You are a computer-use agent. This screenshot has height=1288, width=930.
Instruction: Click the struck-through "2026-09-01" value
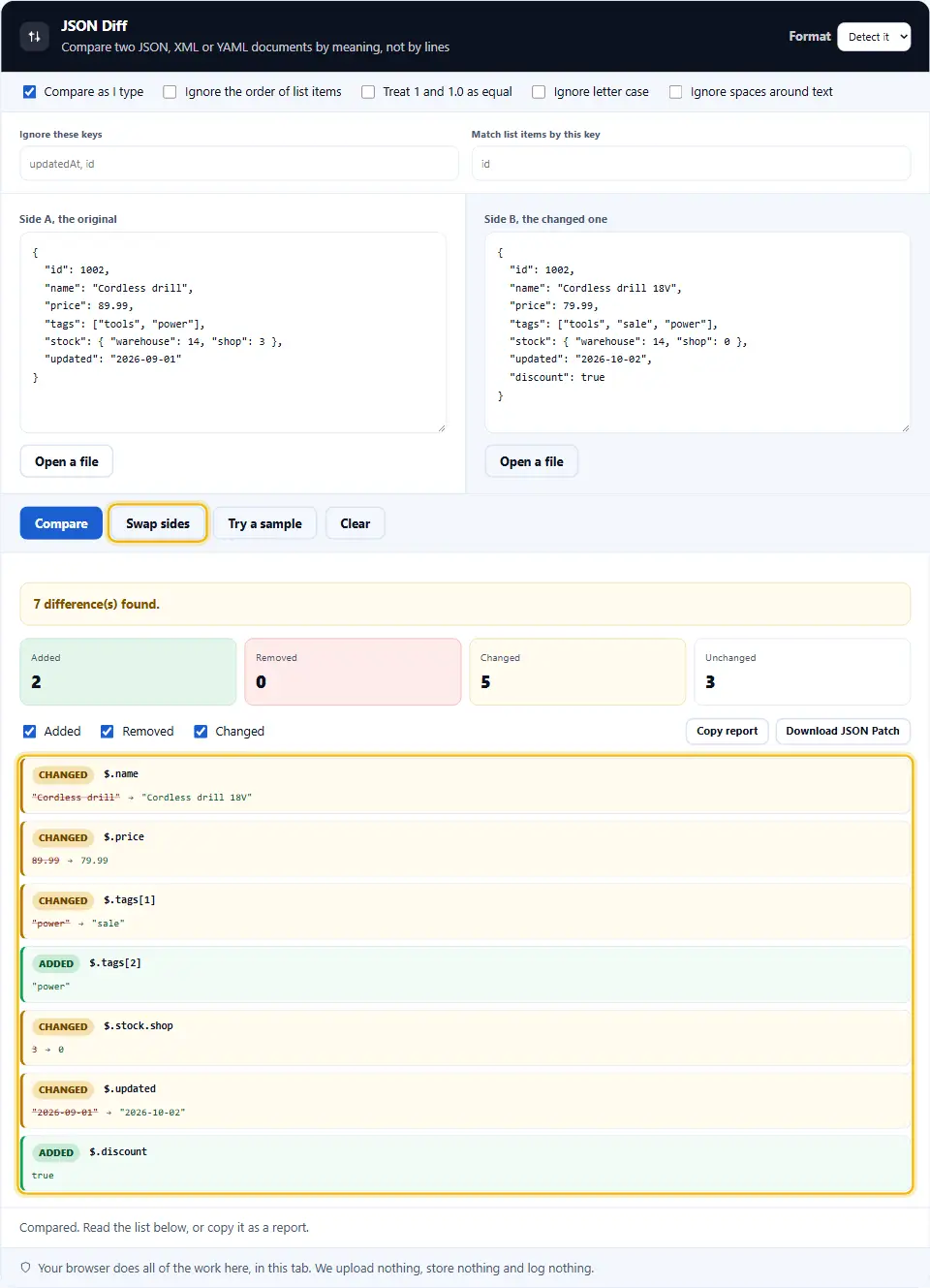[x=65, y=1113]
